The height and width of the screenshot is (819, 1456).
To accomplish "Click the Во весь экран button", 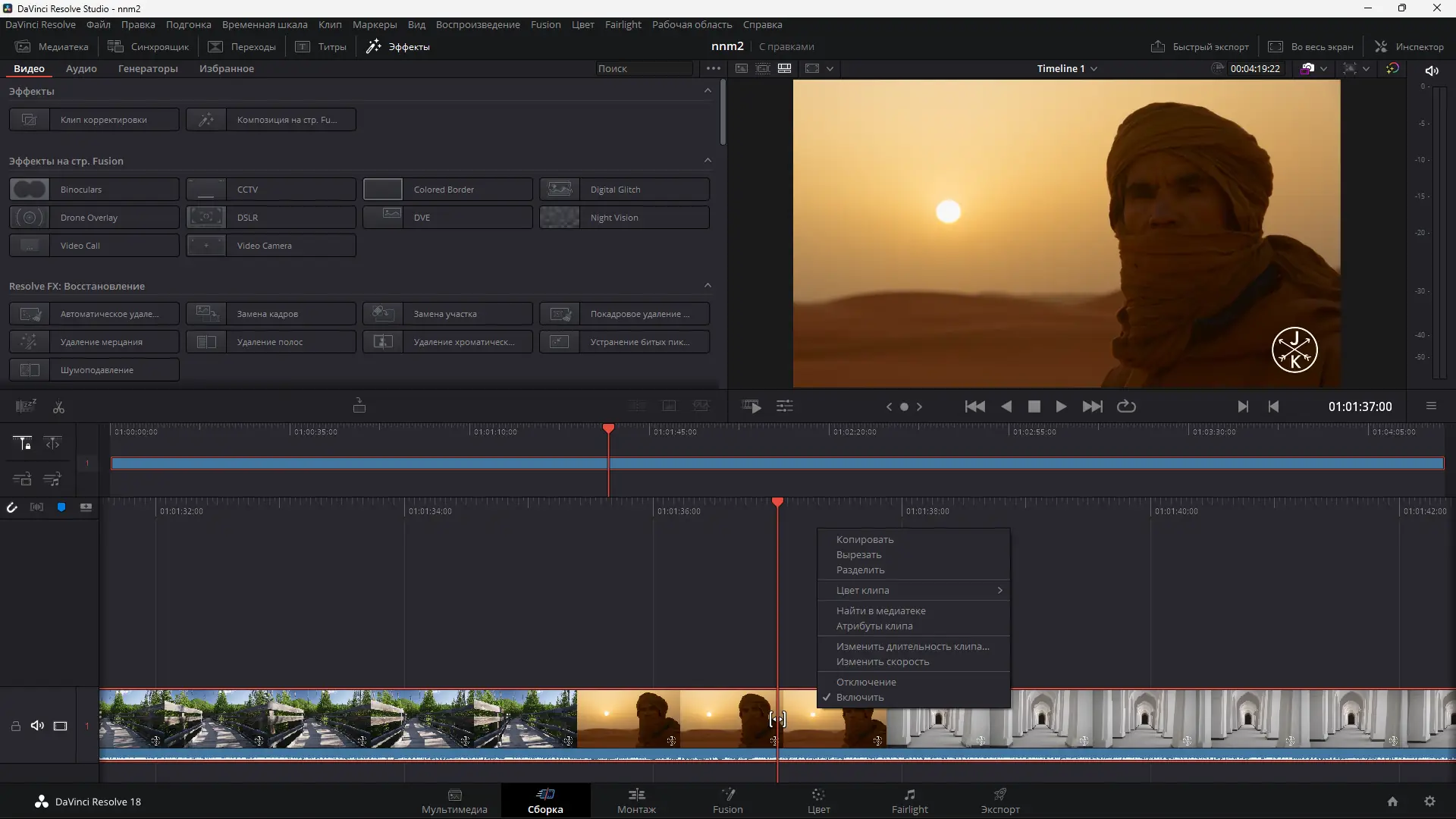I will [1310, 46].
